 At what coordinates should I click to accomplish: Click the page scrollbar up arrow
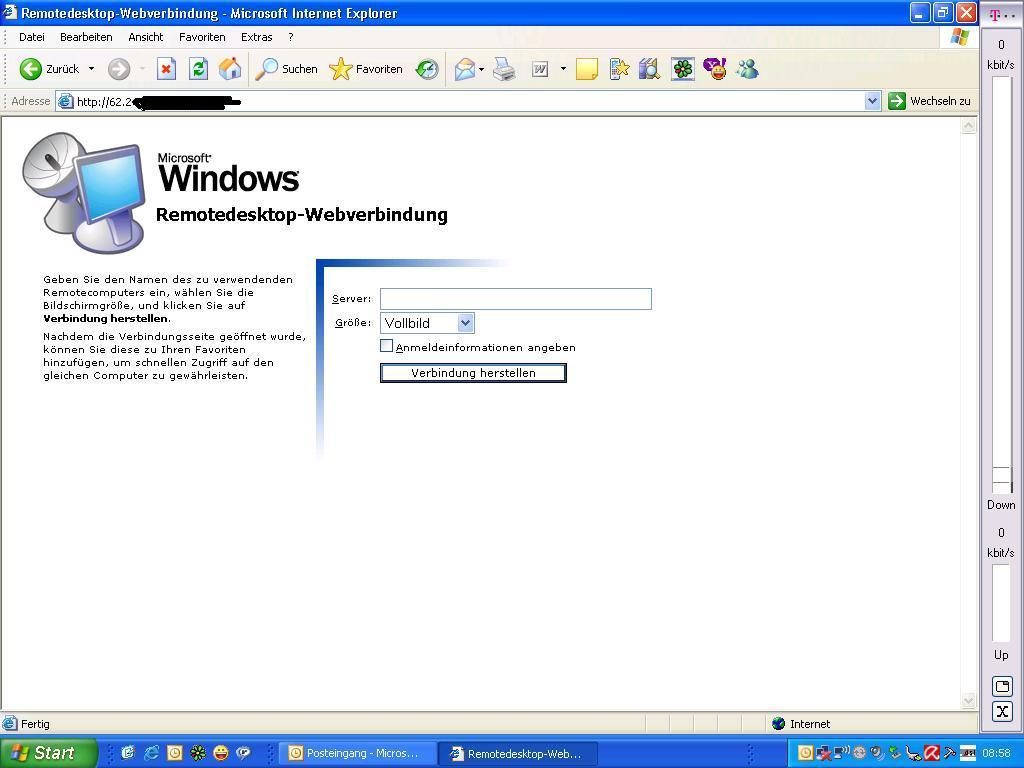pos(968,126)
